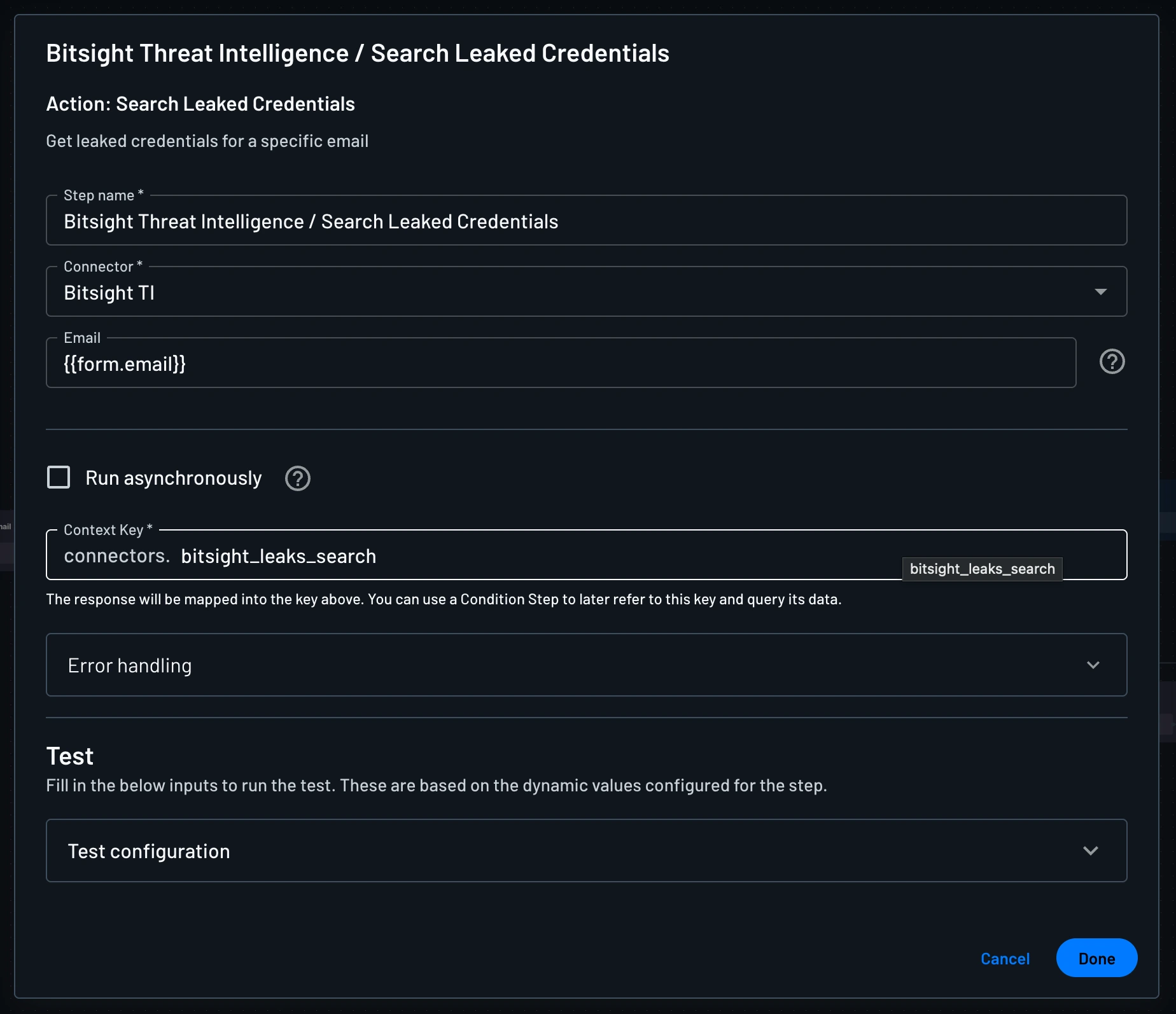Open the Connector dropdown
The height and width of the screenshot is (1014, 1176).
(586, 292)
